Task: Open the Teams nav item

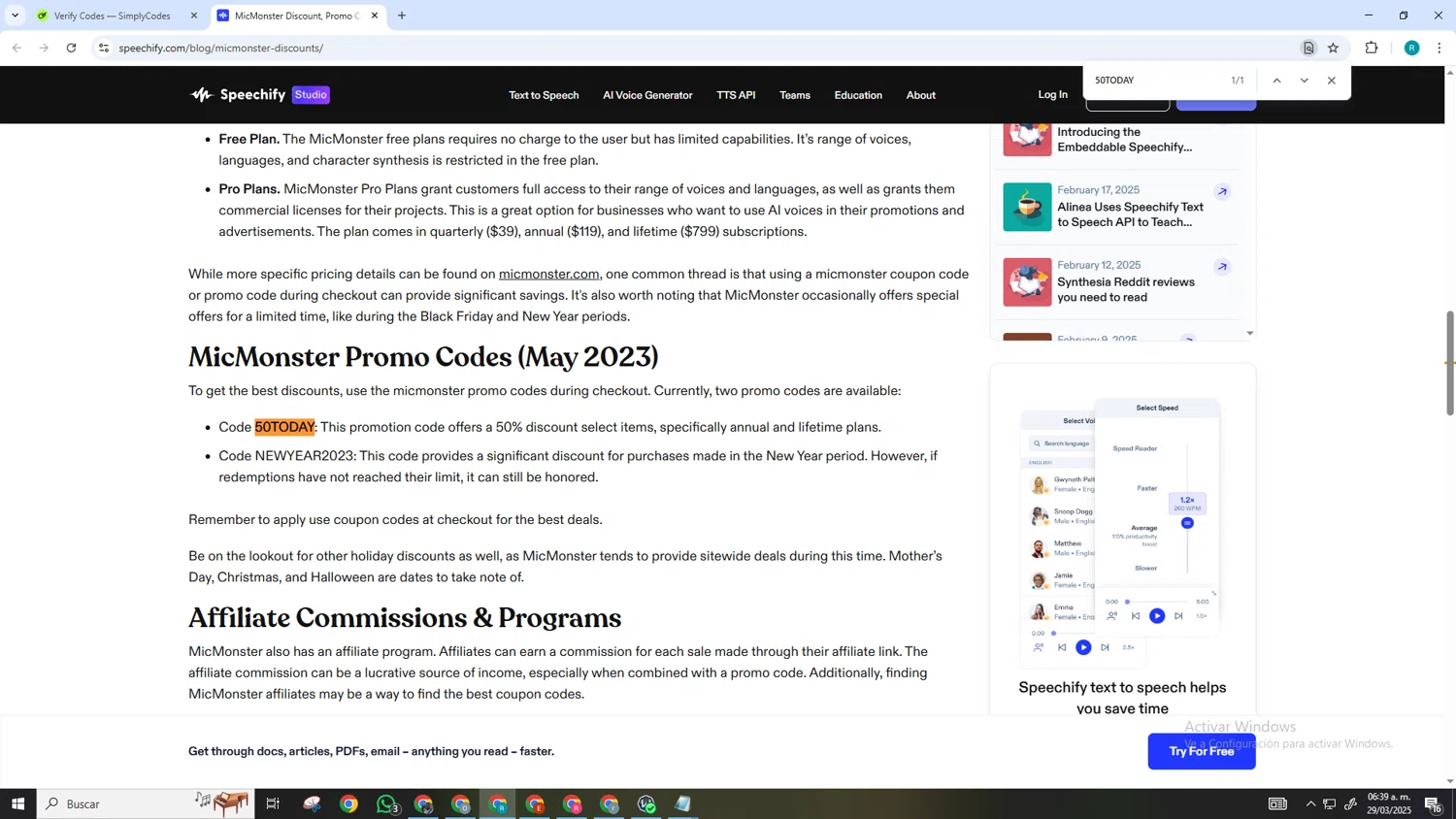Action: pos(795,95)
